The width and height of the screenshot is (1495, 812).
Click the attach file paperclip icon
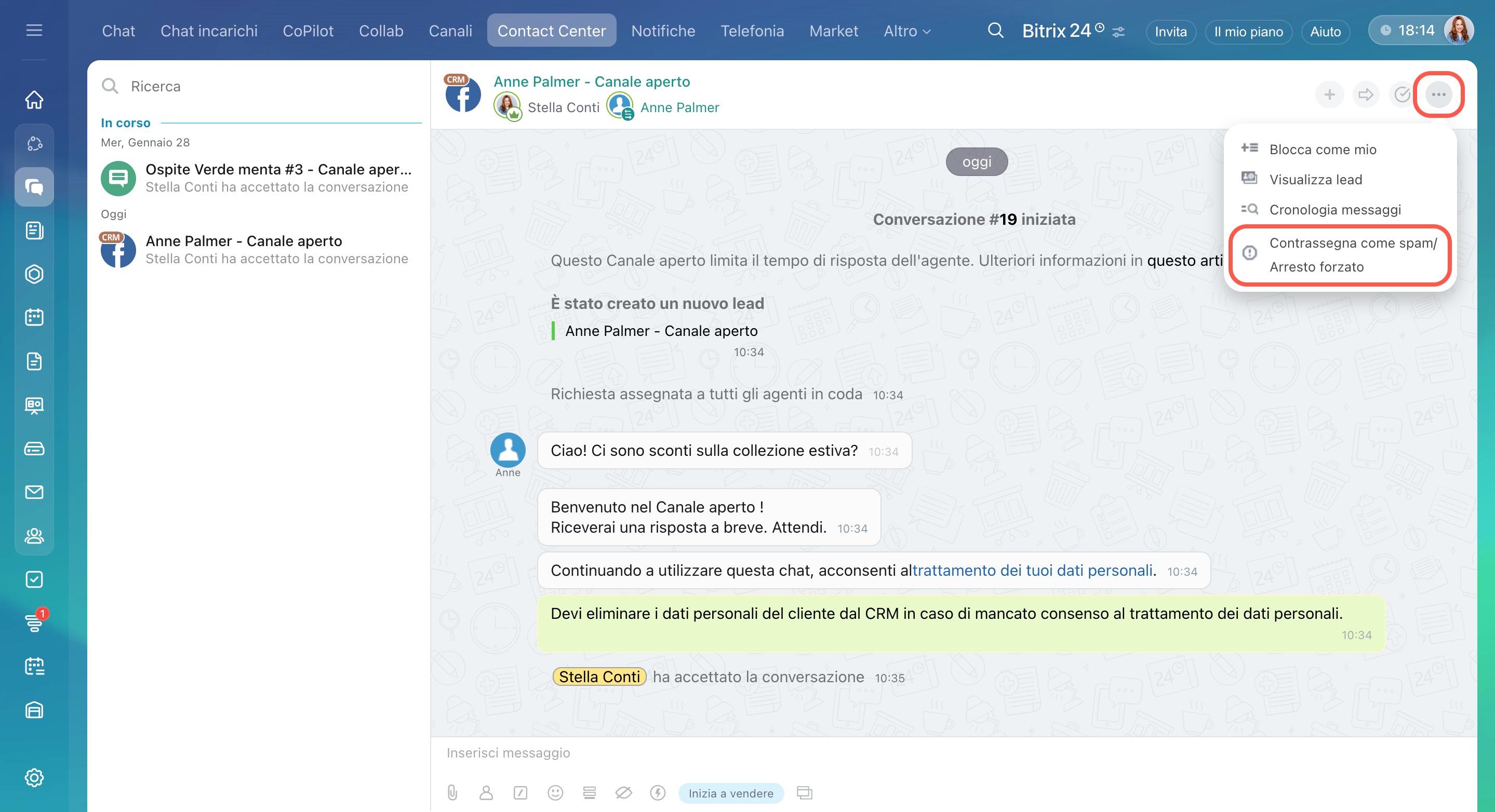coord(452,792)
